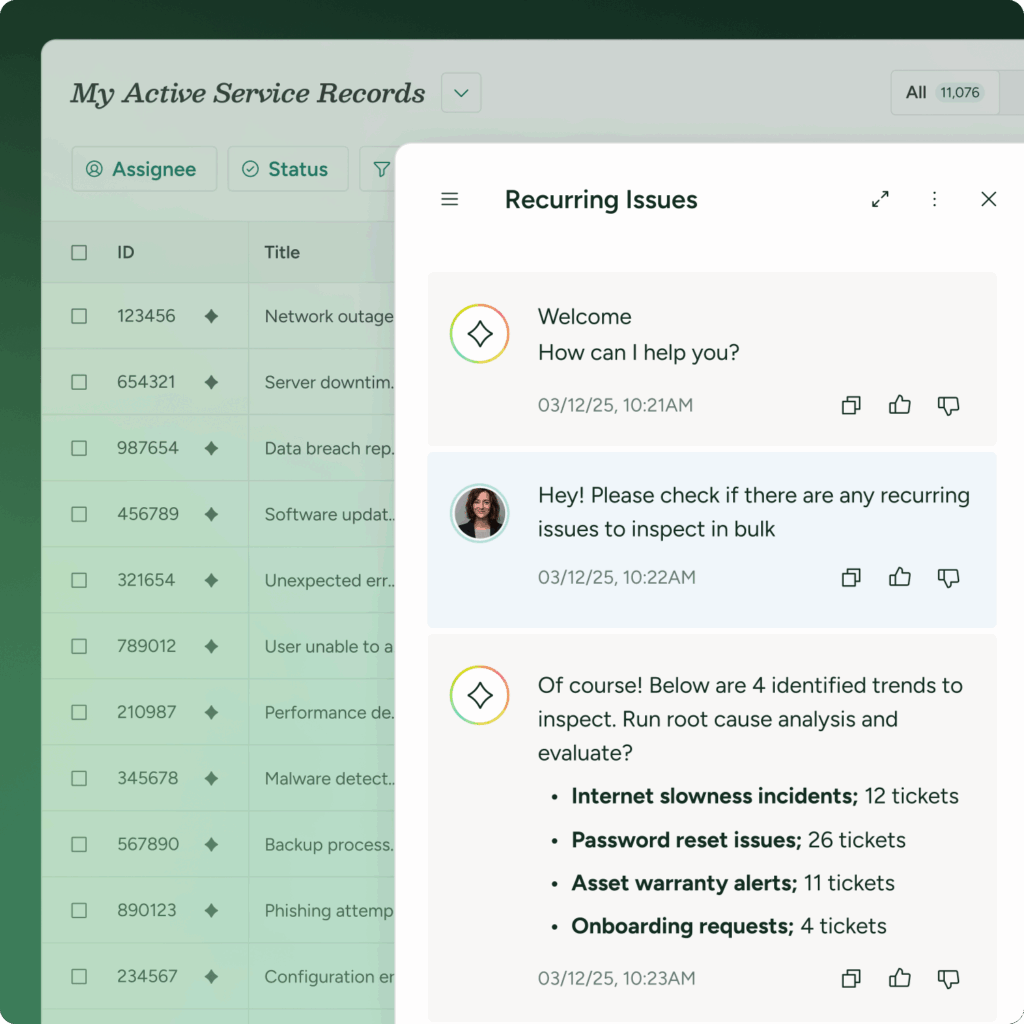This screenshot has height=1024, width=1024.
Task: Click the diamond icon beside ID 210987
Action: [211, 712]
